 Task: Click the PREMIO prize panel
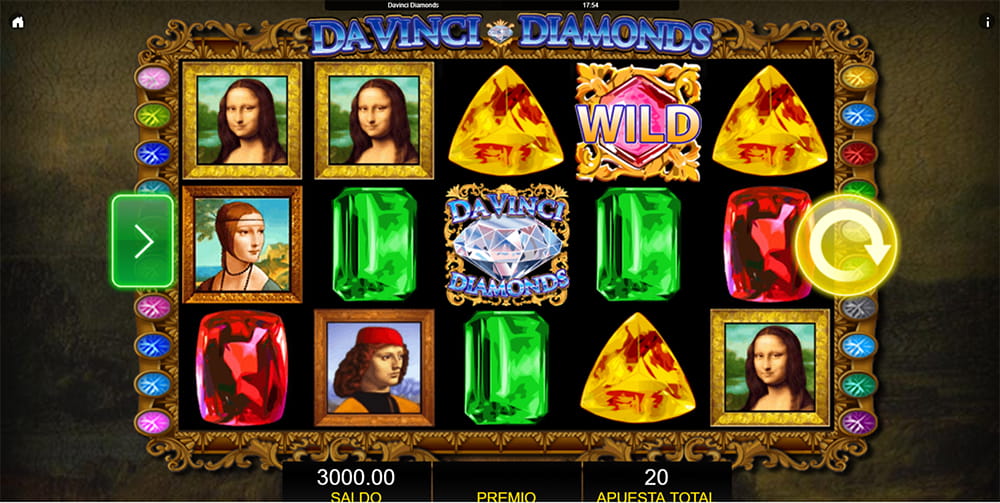[506, 483]
